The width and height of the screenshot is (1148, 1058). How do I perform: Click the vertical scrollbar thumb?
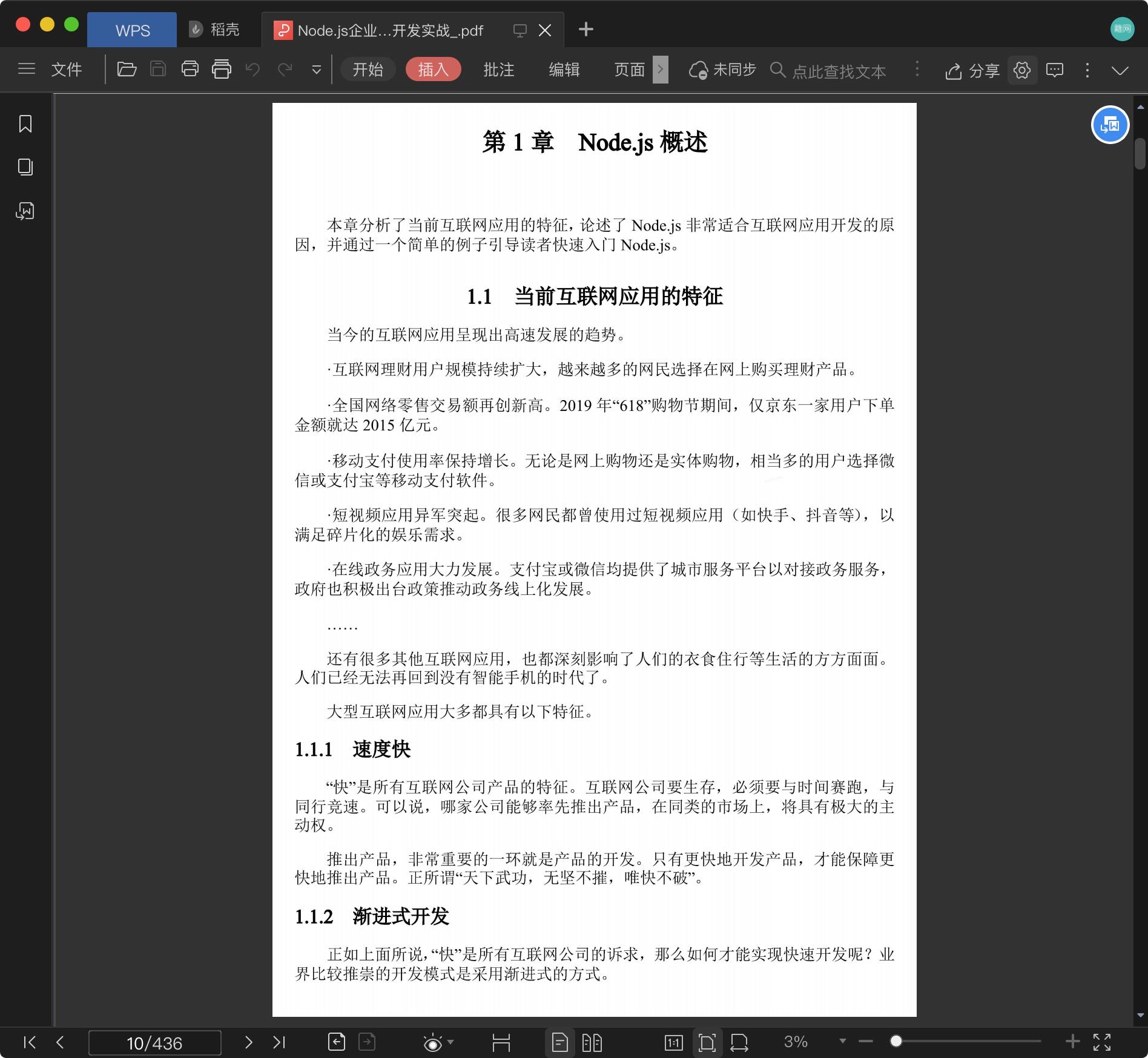[x=1140, y=154]
